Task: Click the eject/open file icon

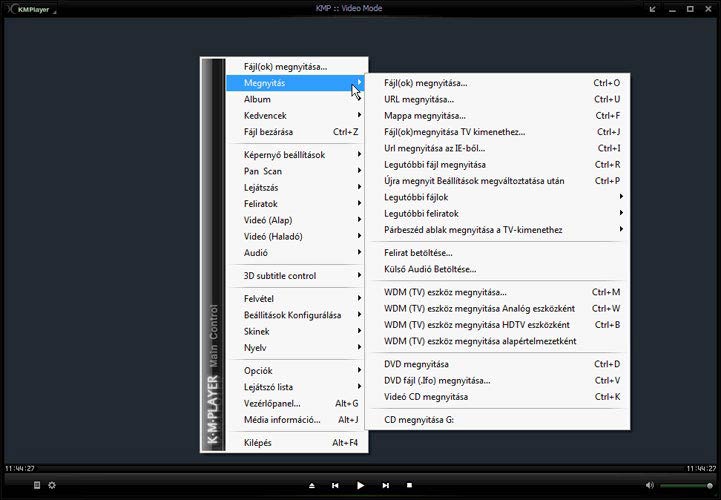Action: point(312,485)
